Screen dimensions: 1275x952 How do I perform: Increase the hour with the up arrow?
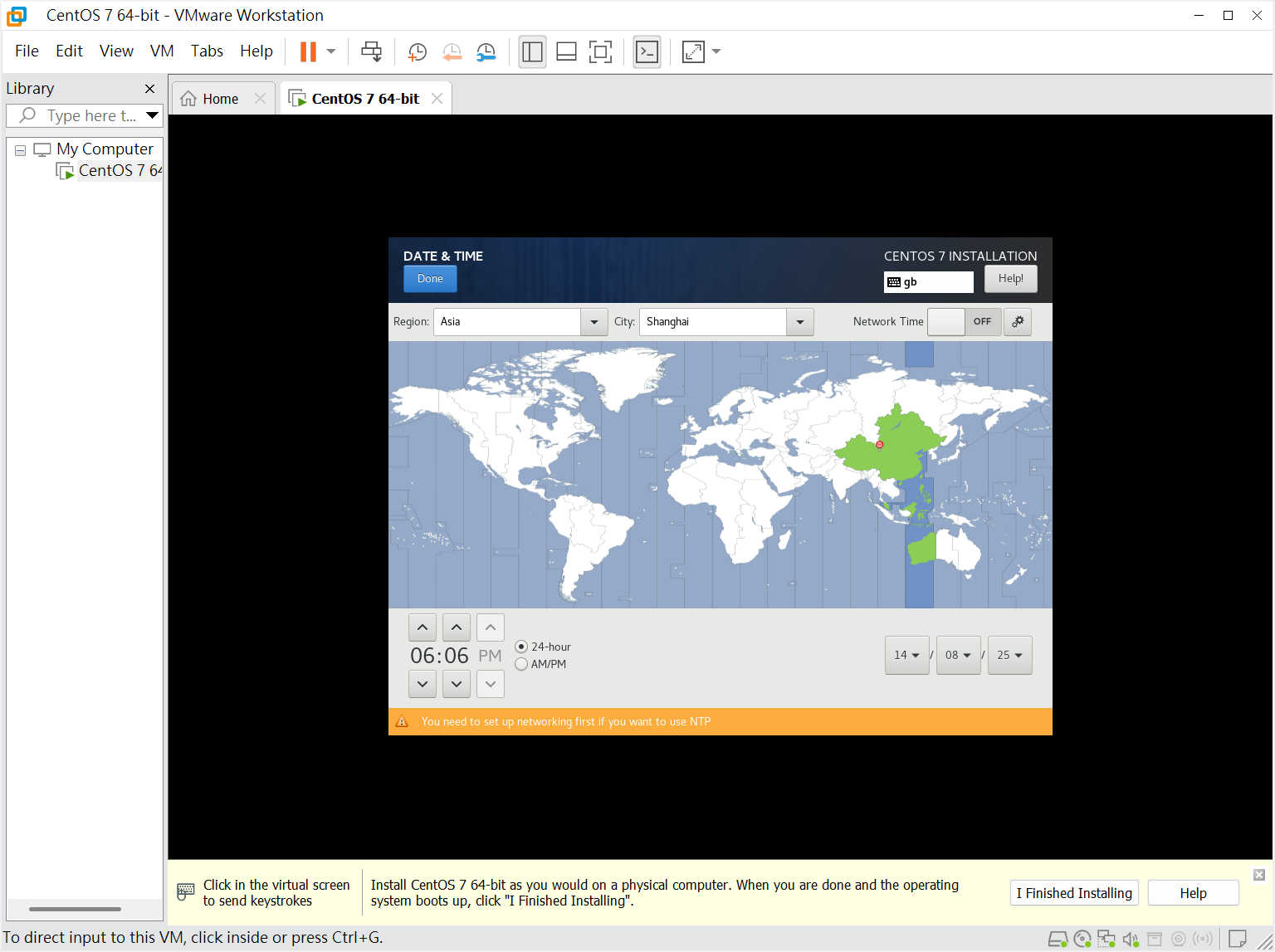point(423,627)
